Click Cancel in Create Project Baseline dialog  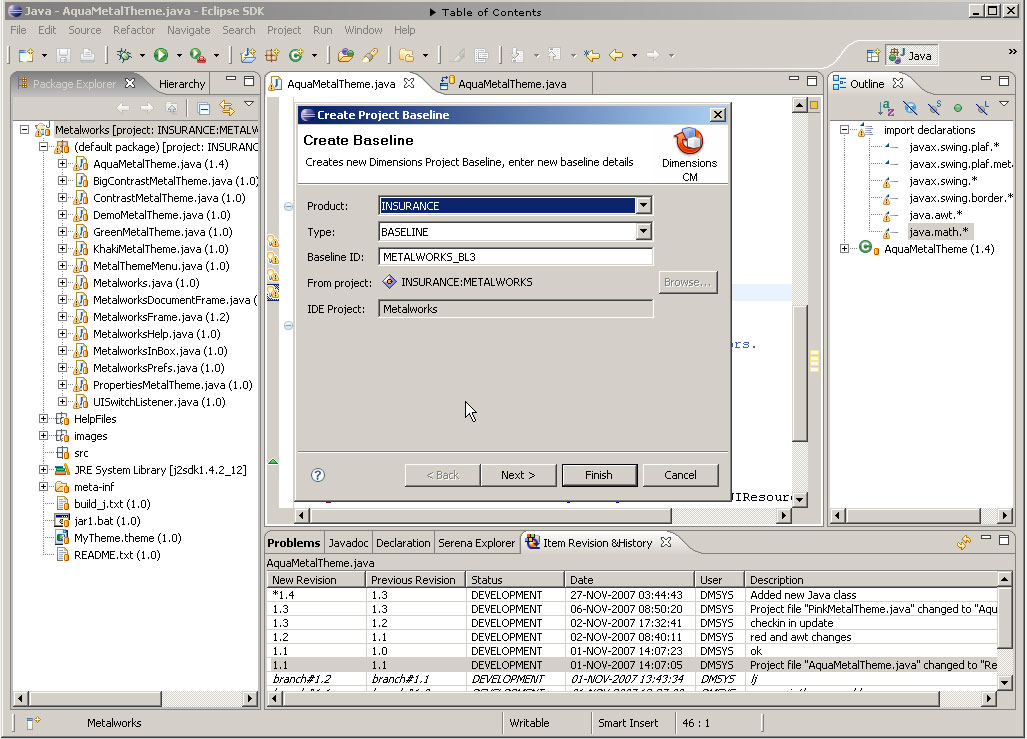click(x=681, y=475)
